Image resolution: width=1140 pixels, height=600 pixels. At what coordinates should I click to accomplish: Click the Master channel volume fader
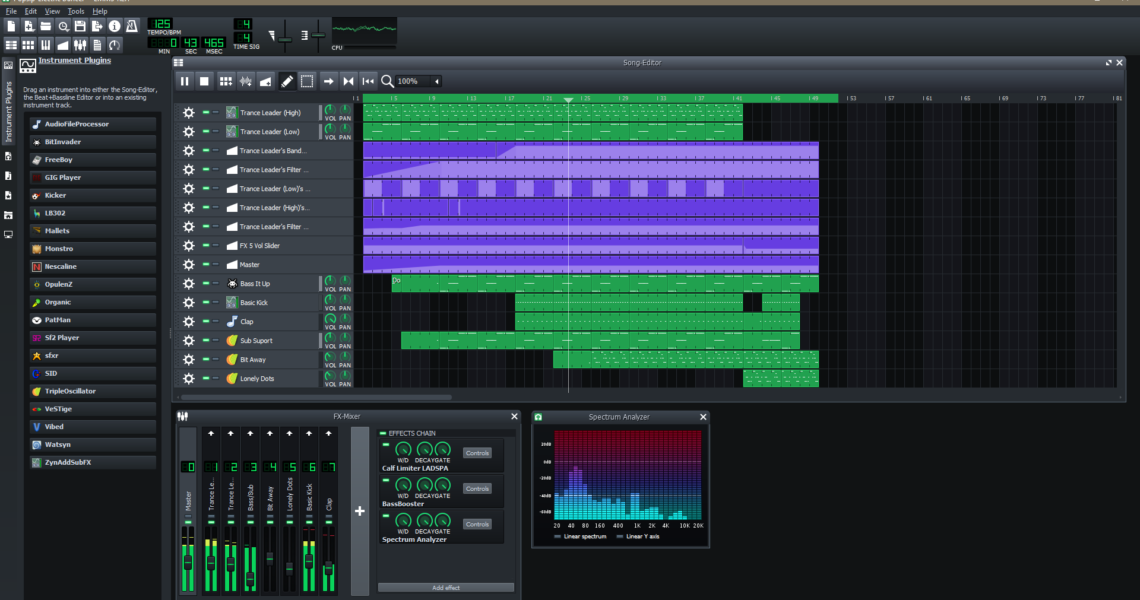pyautogui.click(x=187, y=562)
